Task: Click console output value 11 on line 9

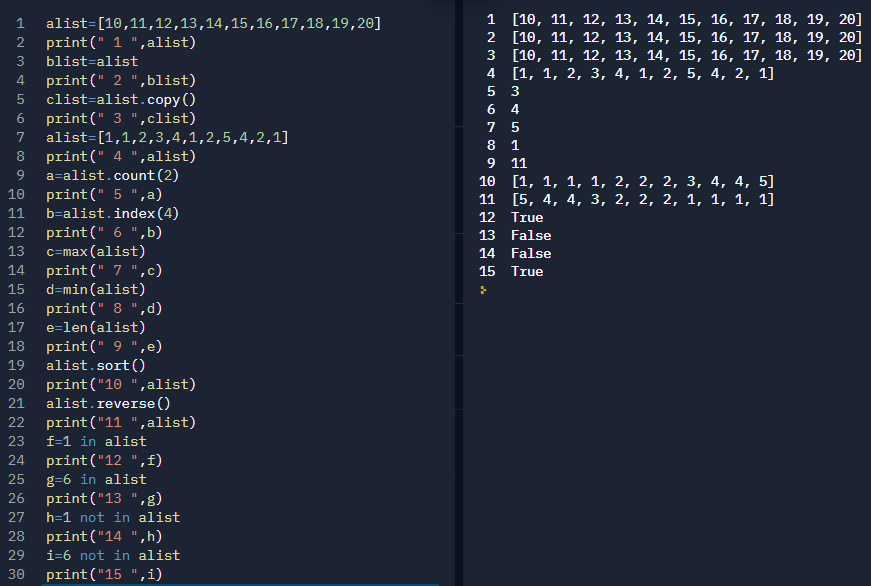Action: click(519, 163)
